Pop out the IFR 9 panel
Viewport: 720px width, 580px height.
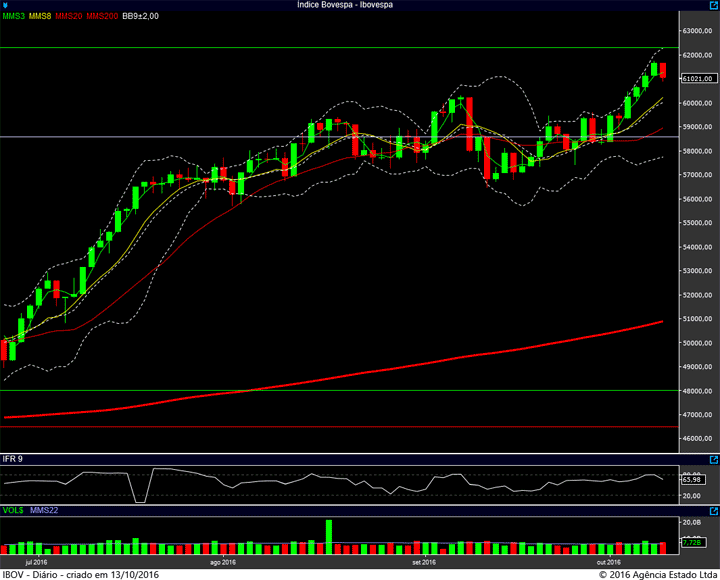(x=714, y=459)
